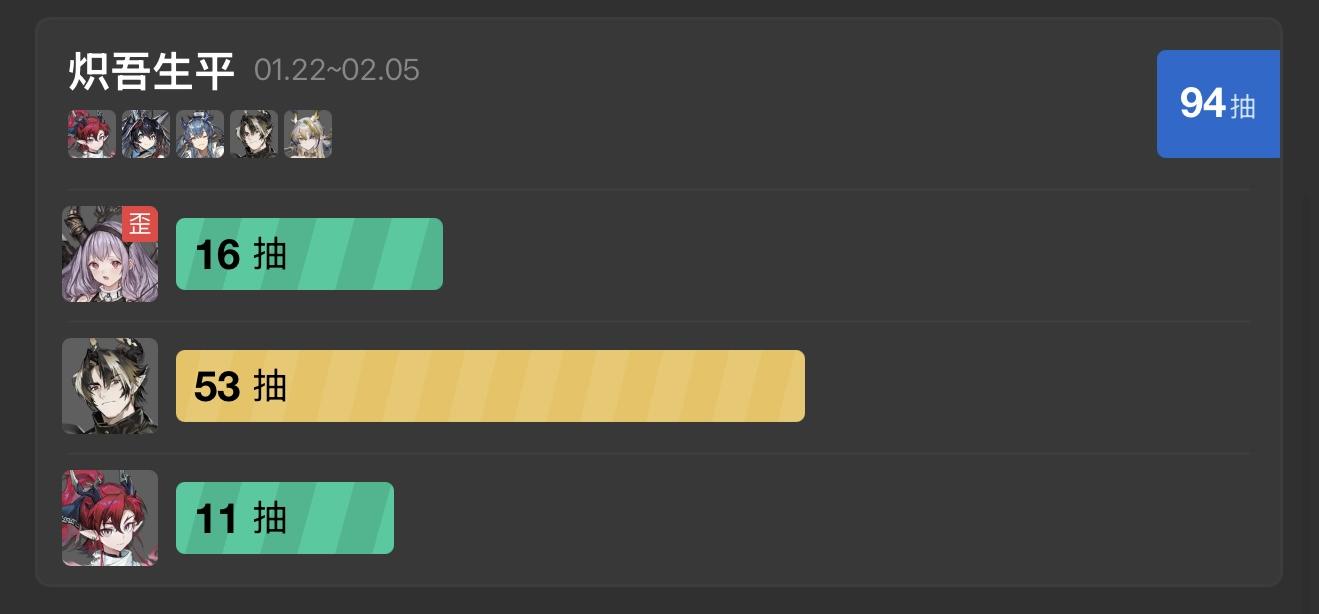
Task: Click the blue 94 抽 total badge
Action: click(1218, 104)
